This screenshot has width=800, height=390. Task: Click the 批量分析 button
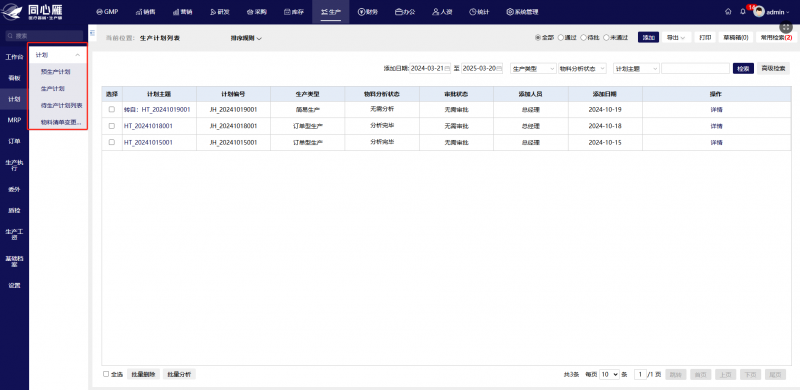tap(179, 374)
